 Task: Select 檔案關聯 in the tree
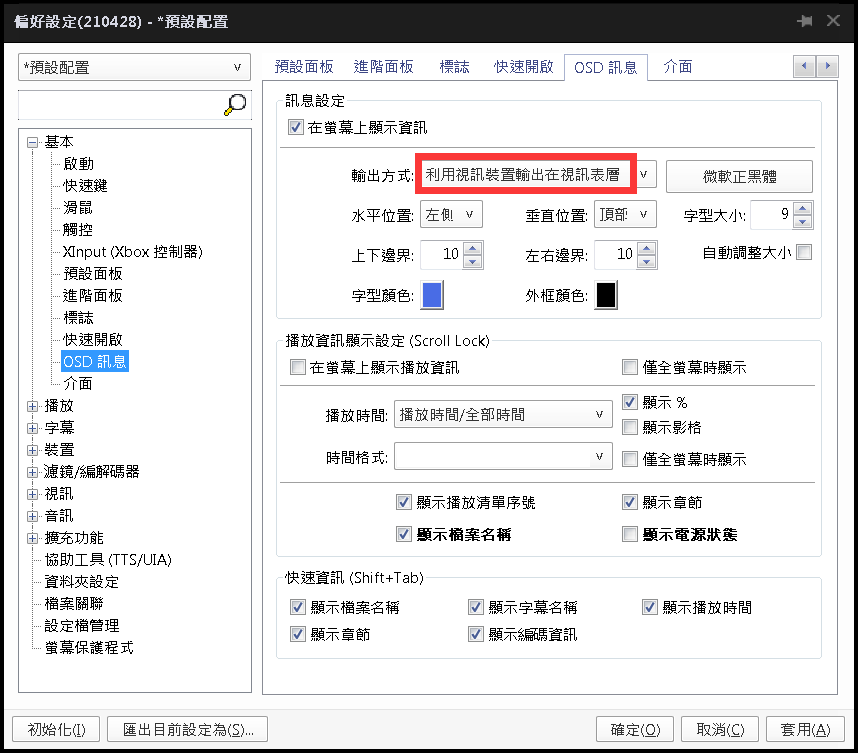[x=74, y=603]
